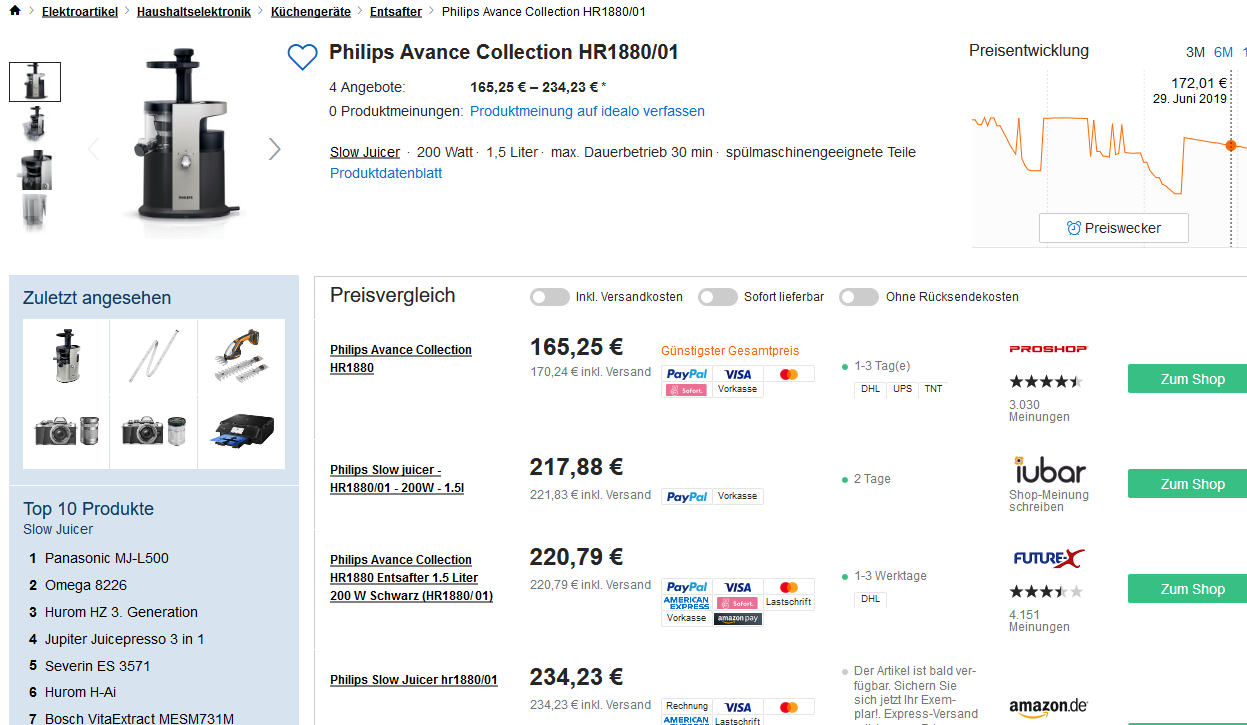This screenshot has height=725, width=1247.
Task: Set a Preiswecker price alert
Action: pyautogui.click(x=1113, y=228)
